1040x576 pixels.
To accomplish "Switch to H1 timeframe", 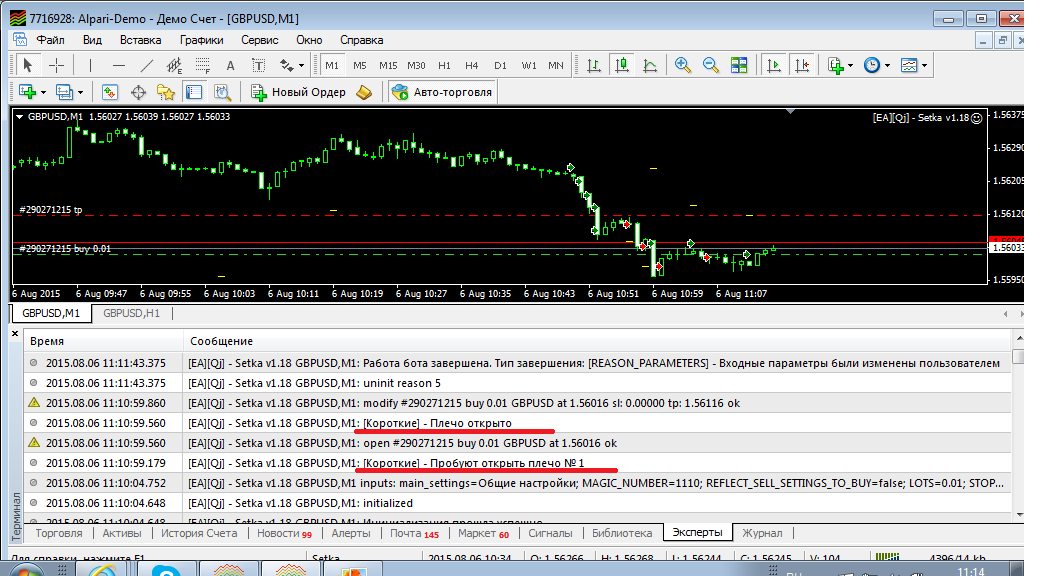I will [444, 65].
